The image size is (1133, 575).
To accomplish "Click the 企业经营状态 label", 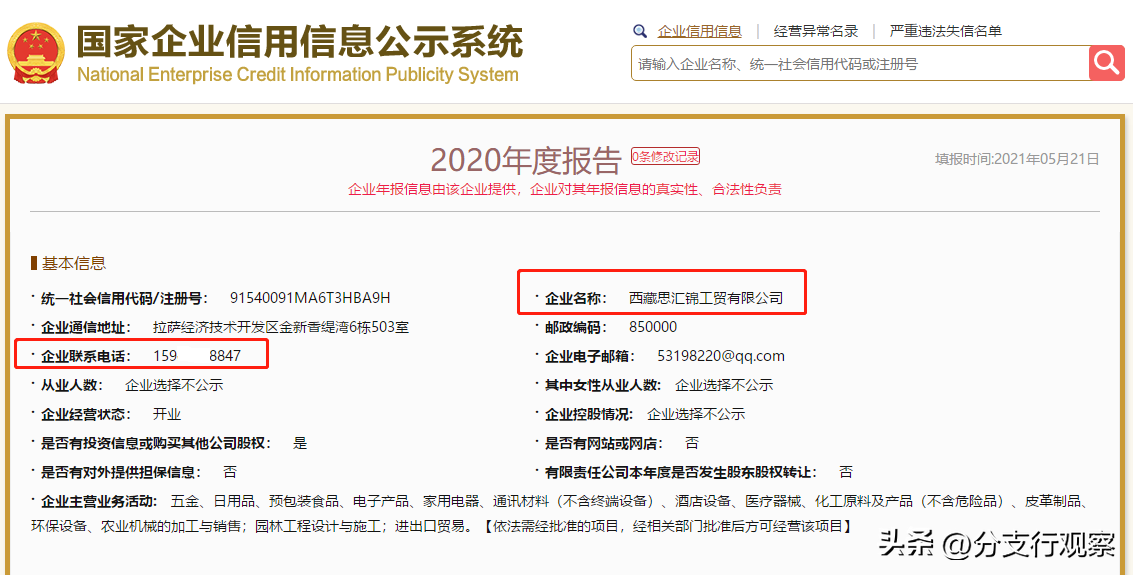I will (x=87, y=415).
